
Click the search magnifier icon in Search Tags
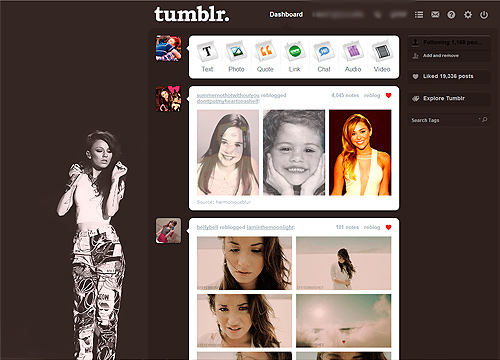484,119
